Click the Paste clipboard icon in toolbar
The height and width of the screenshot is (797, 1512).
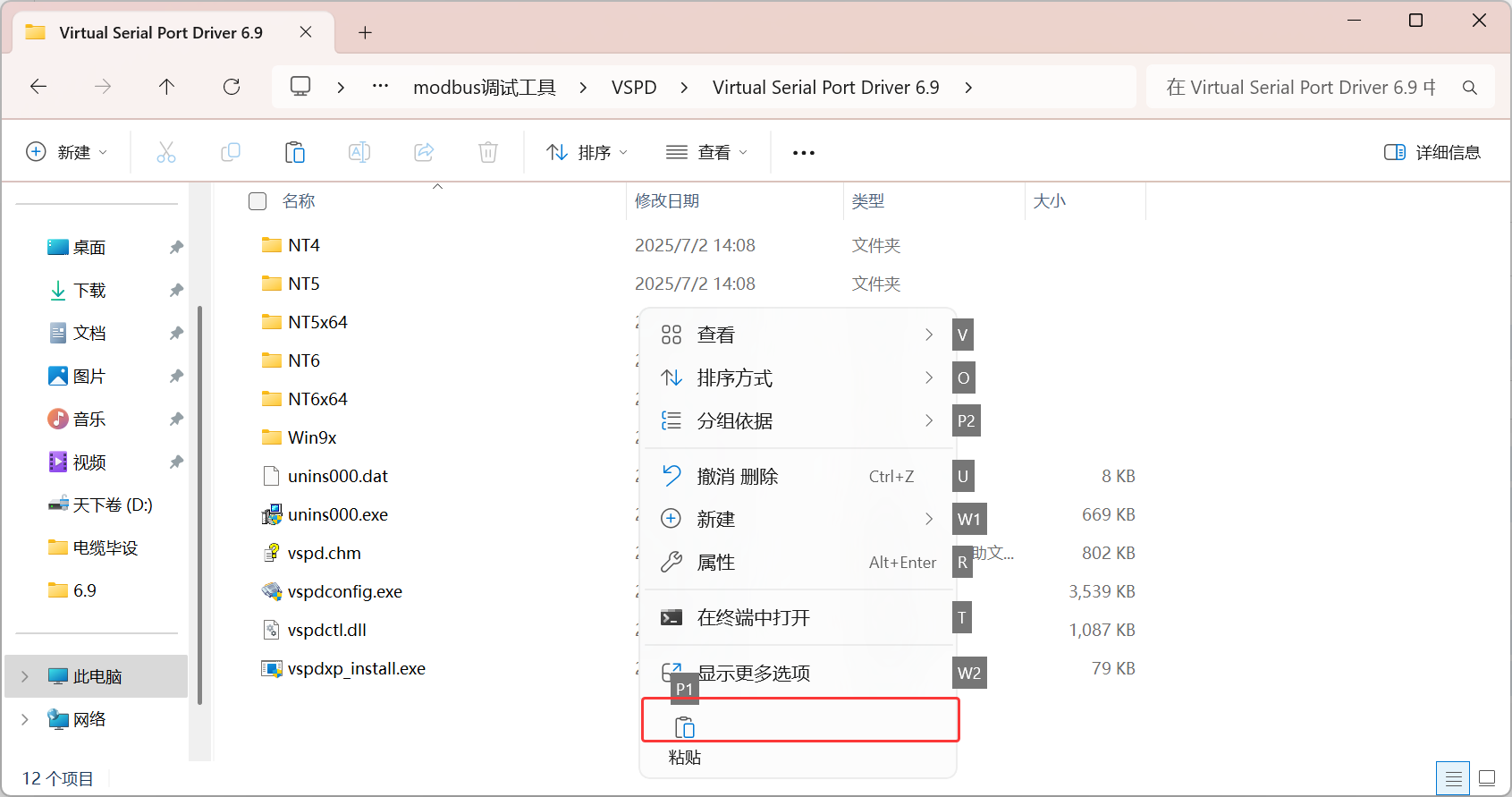point(295,152)
